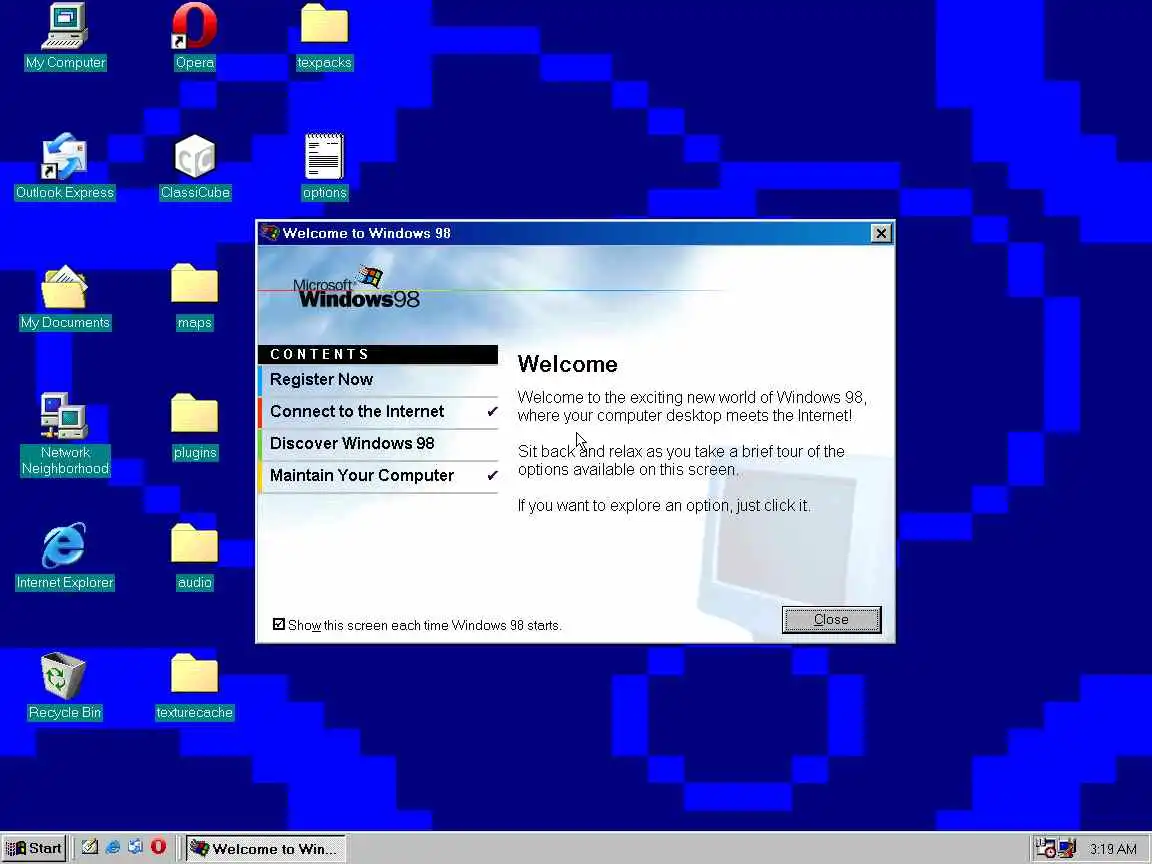Select the texpacks folder icon

tap(324, 36)
